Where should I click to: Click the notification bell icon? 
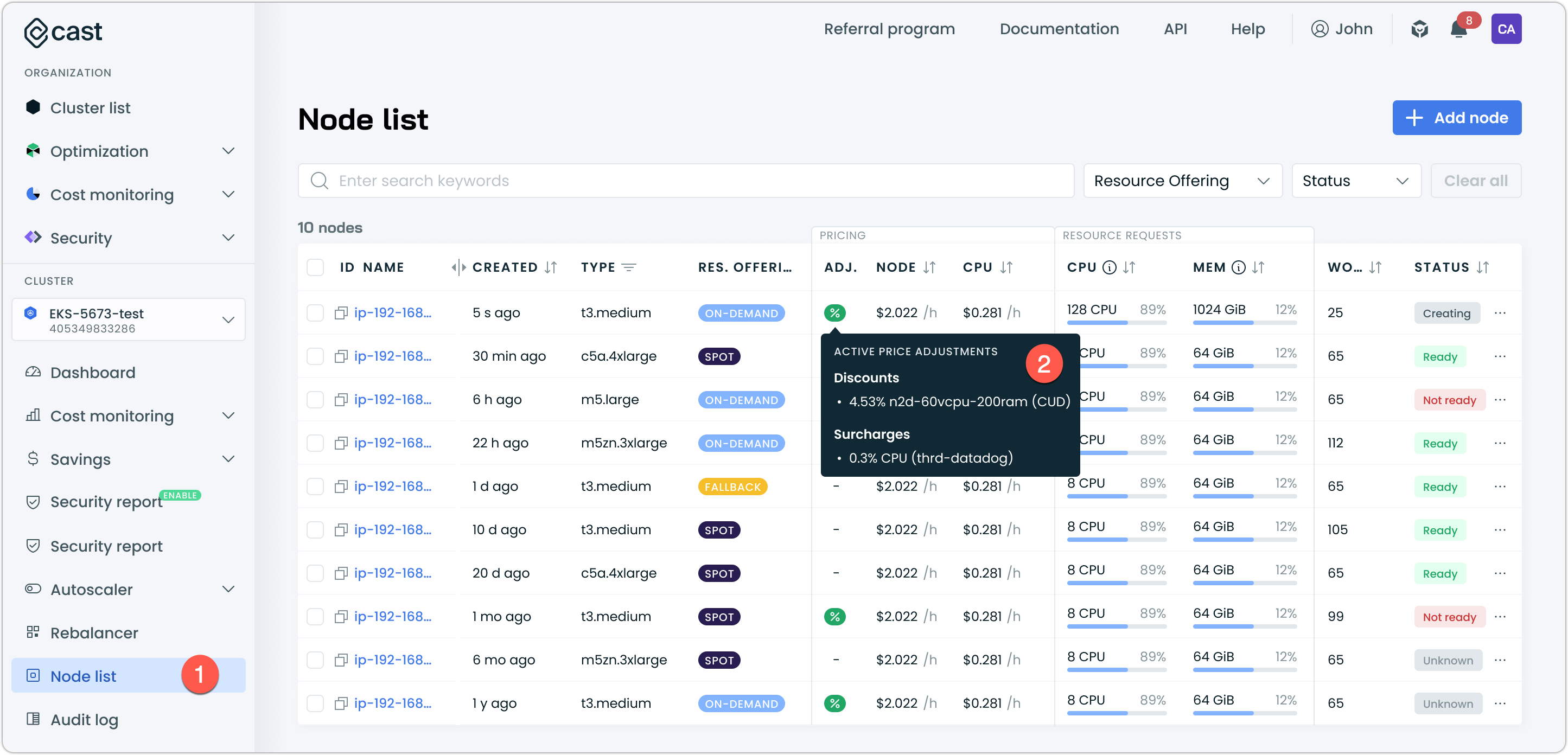point(1458,29)
